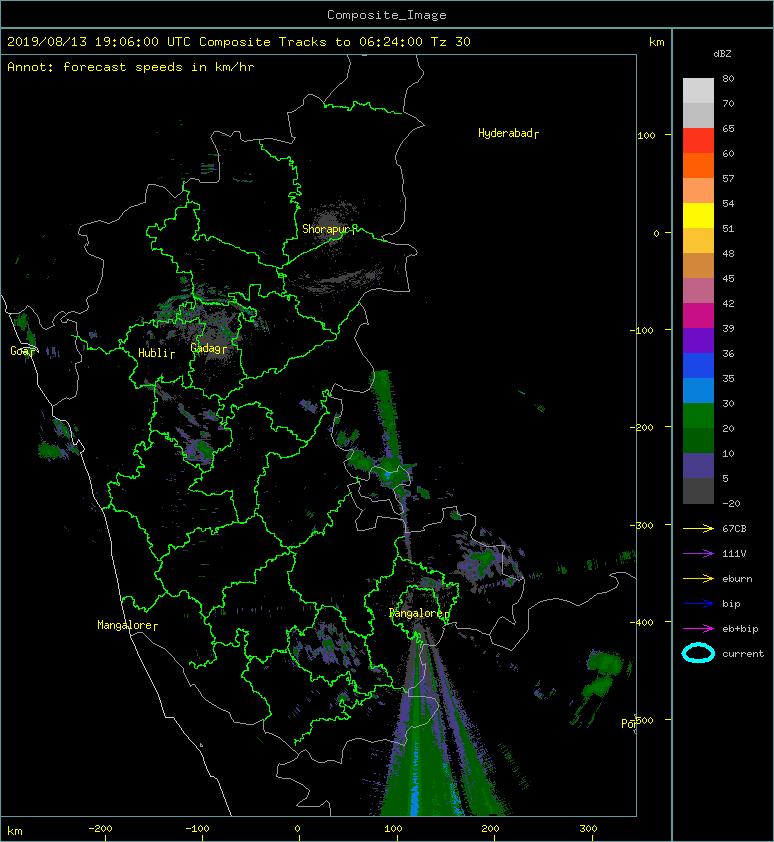Click the 100 km mark on right axis
Screen dimensions: 774x842
646,135
